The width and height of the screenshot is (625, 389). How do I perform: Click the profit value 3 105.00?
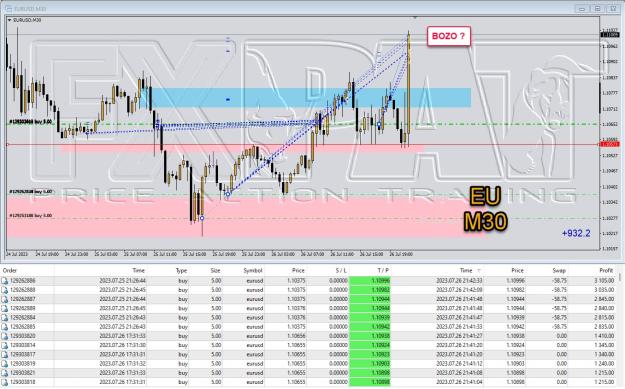click(604, 281)
